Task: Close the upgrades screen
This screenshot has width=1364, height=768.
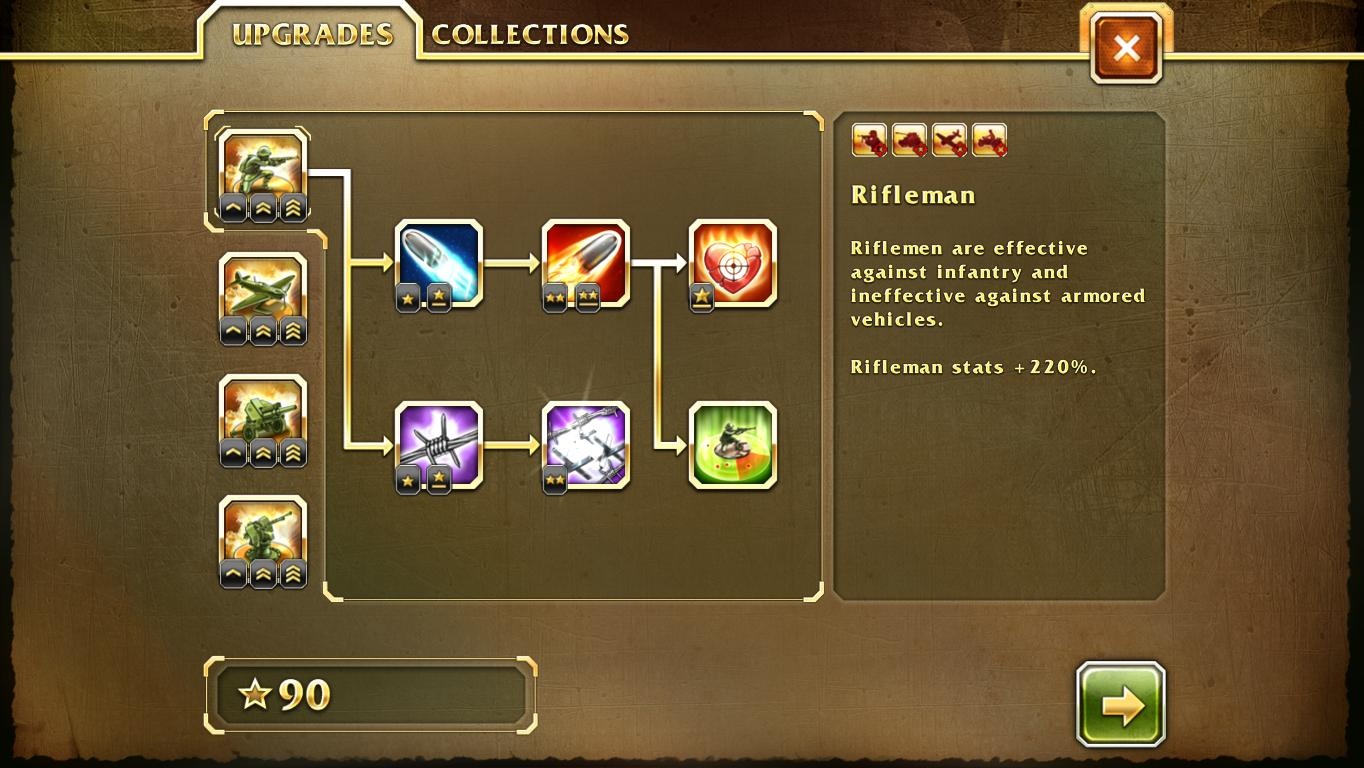Action: [1126, 48]
